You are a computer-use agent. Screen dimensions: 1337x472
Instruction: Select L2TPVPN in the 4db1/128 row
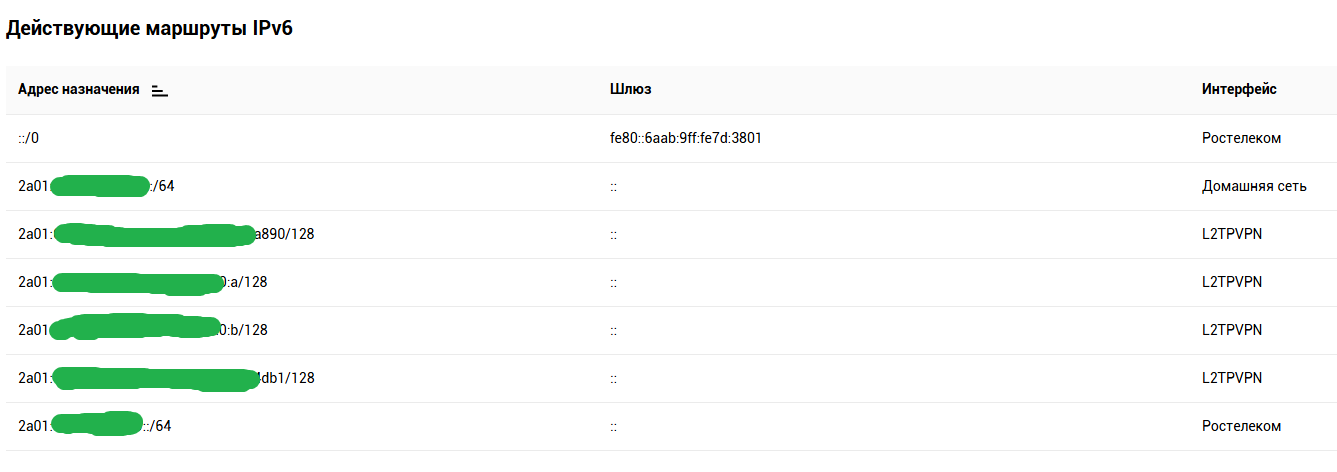click(1232, 378)
